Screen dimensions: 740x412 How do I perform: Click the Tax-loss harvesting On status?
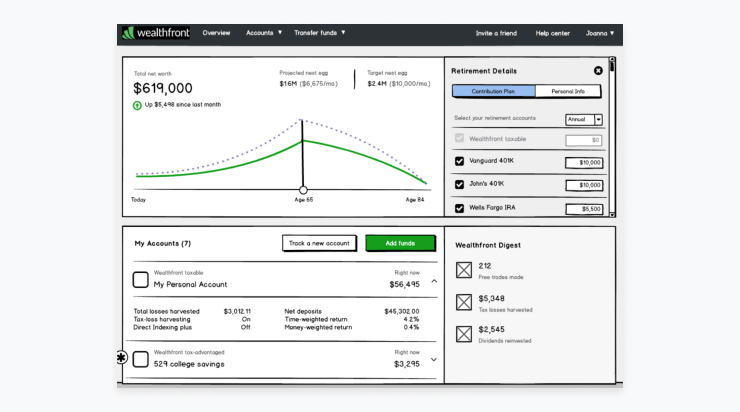tap(246, 320)
